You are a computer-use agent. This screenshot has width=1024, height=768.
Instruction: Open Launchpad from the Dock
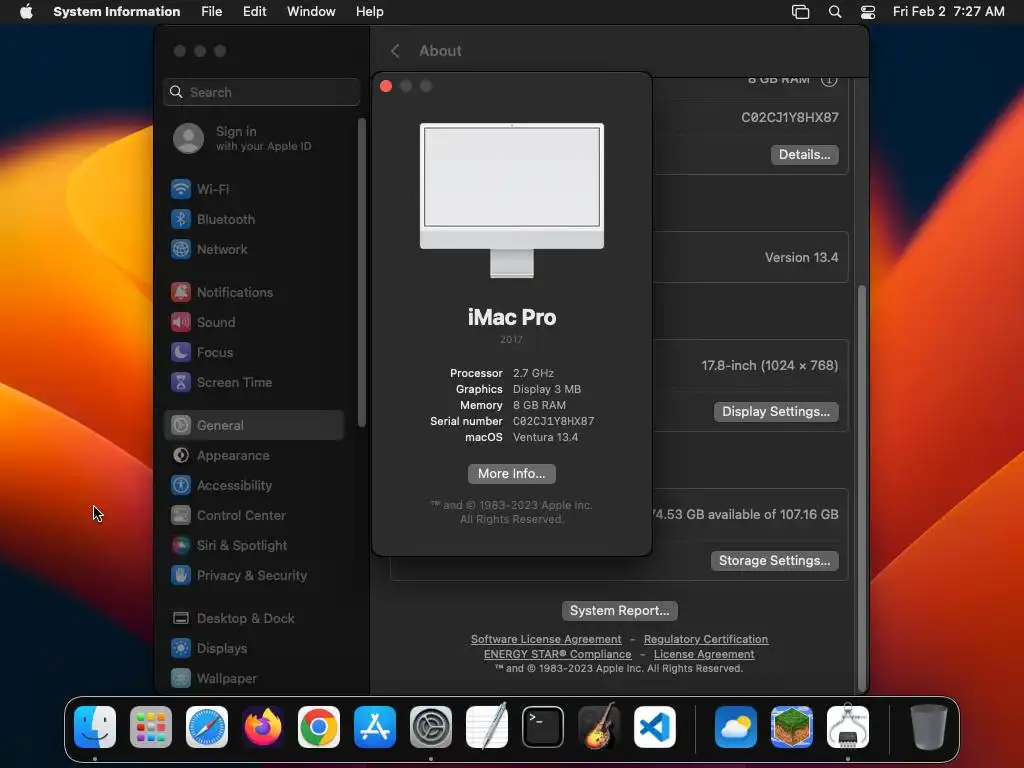(x=151, y=727)
